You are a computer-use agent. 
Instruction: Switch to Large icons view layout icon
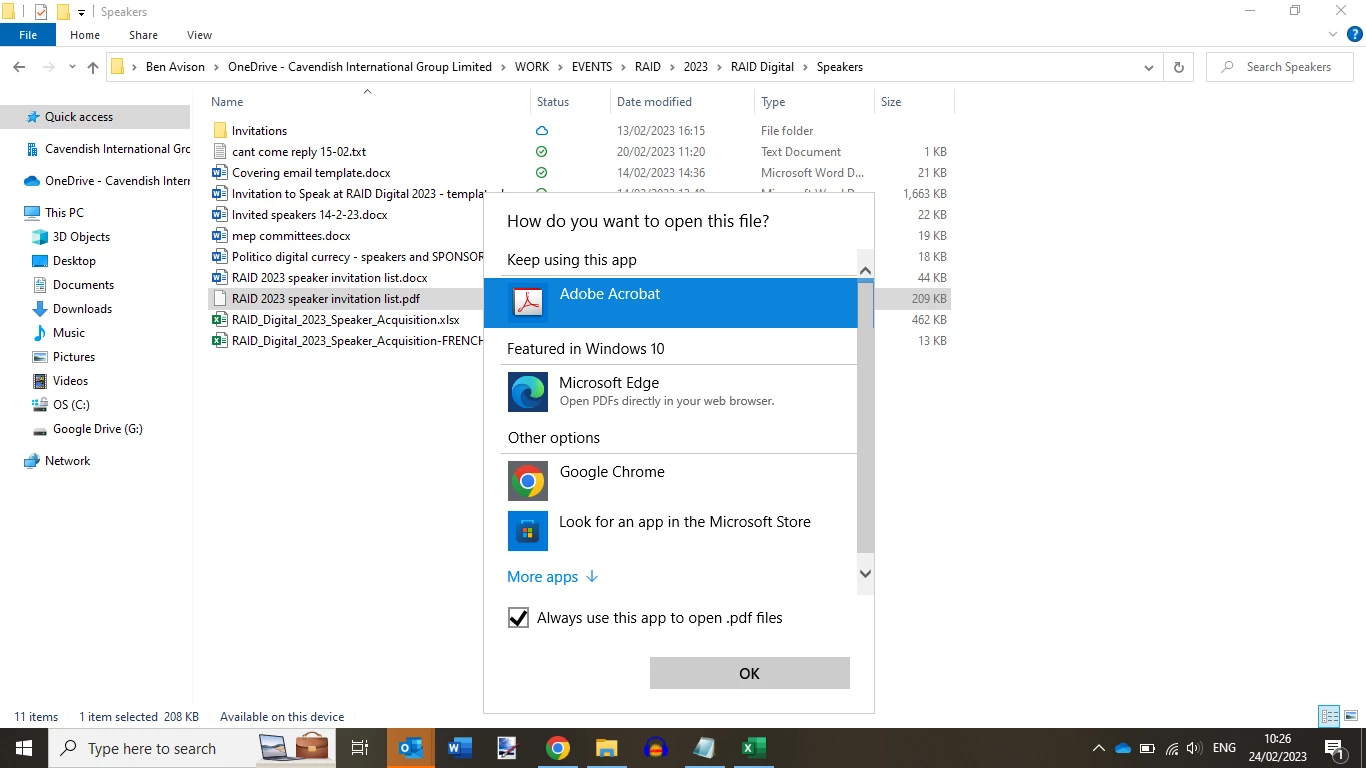coord(1351,716)
